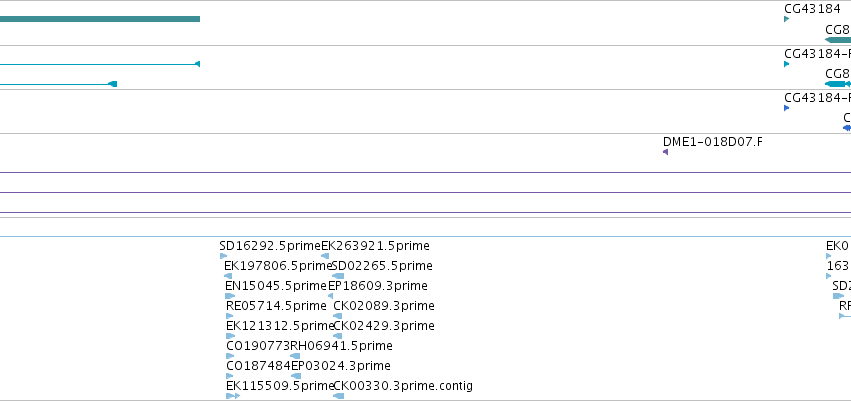851x401 pixels.
Task: Select the CK02429.3prime feature glyph
Action: (x=338, y=336)
